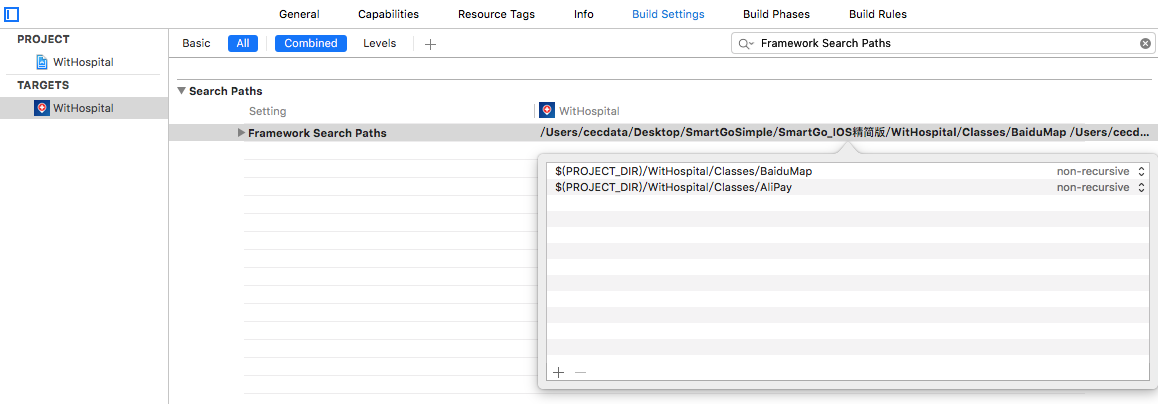Screen dimensions: 1158x404
Task: Open the Build Rules tab
Action: pos(877,14)
